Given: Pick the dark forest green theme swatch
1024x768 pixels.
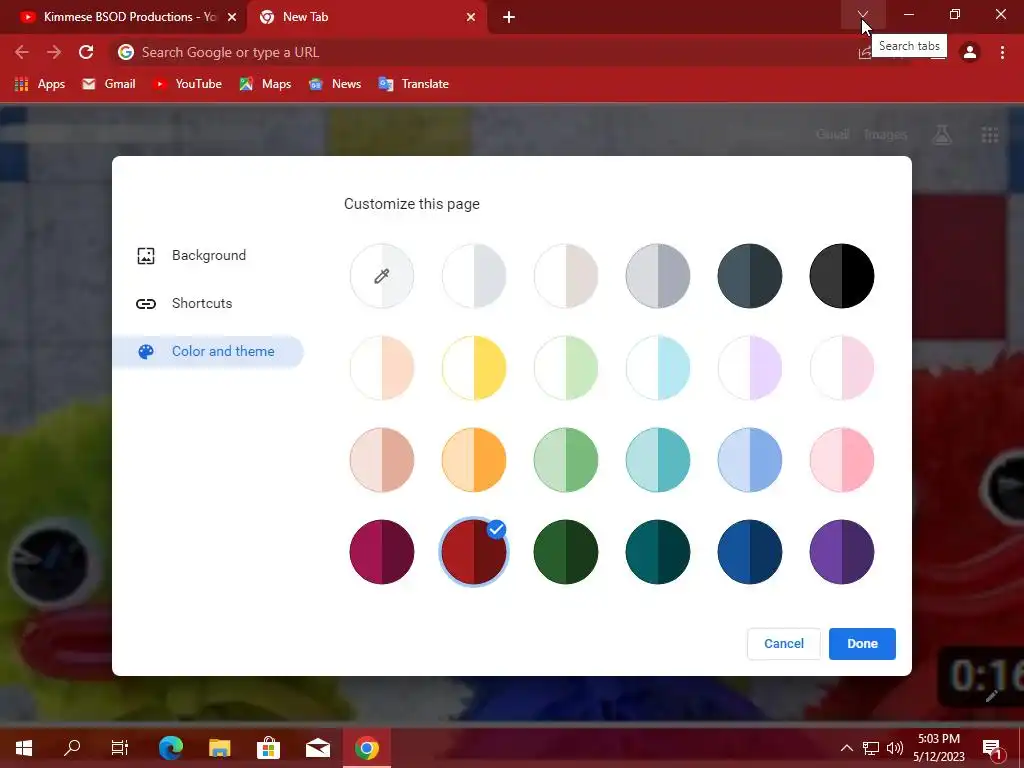Looking at the screenshot, I should click(566, 552).
